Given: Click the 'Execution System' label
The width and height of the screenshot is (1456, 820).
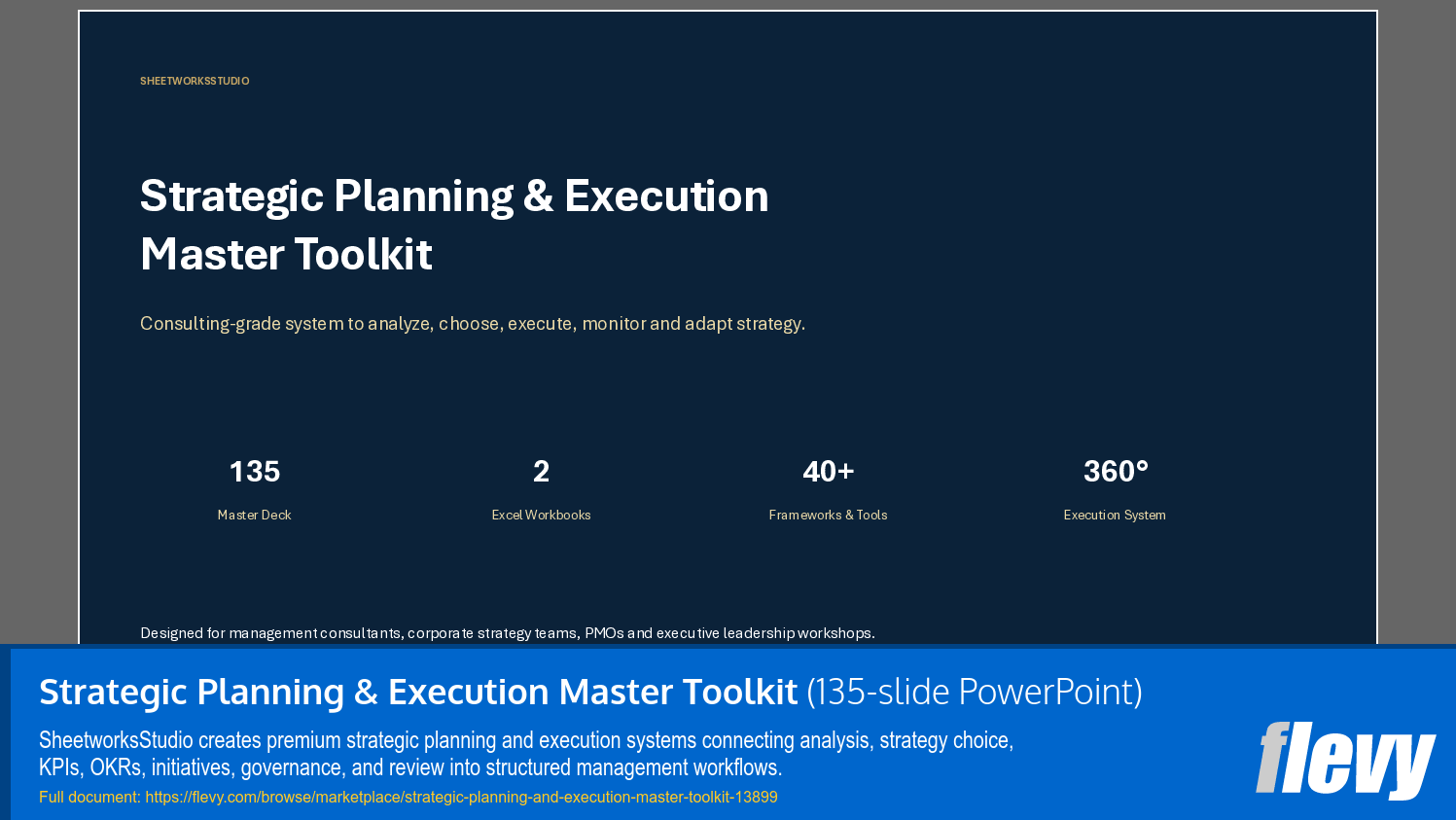Looking at the screenshot, I should coord(1115,516).
